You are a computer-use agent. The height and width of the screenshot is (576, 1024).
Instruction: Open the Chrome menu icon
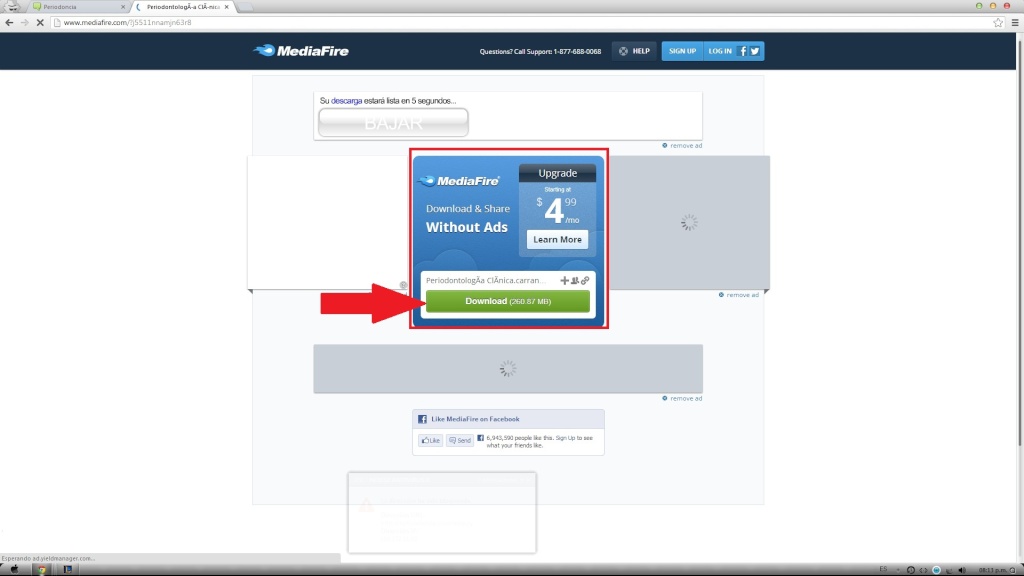click(x=1015, y=22)
